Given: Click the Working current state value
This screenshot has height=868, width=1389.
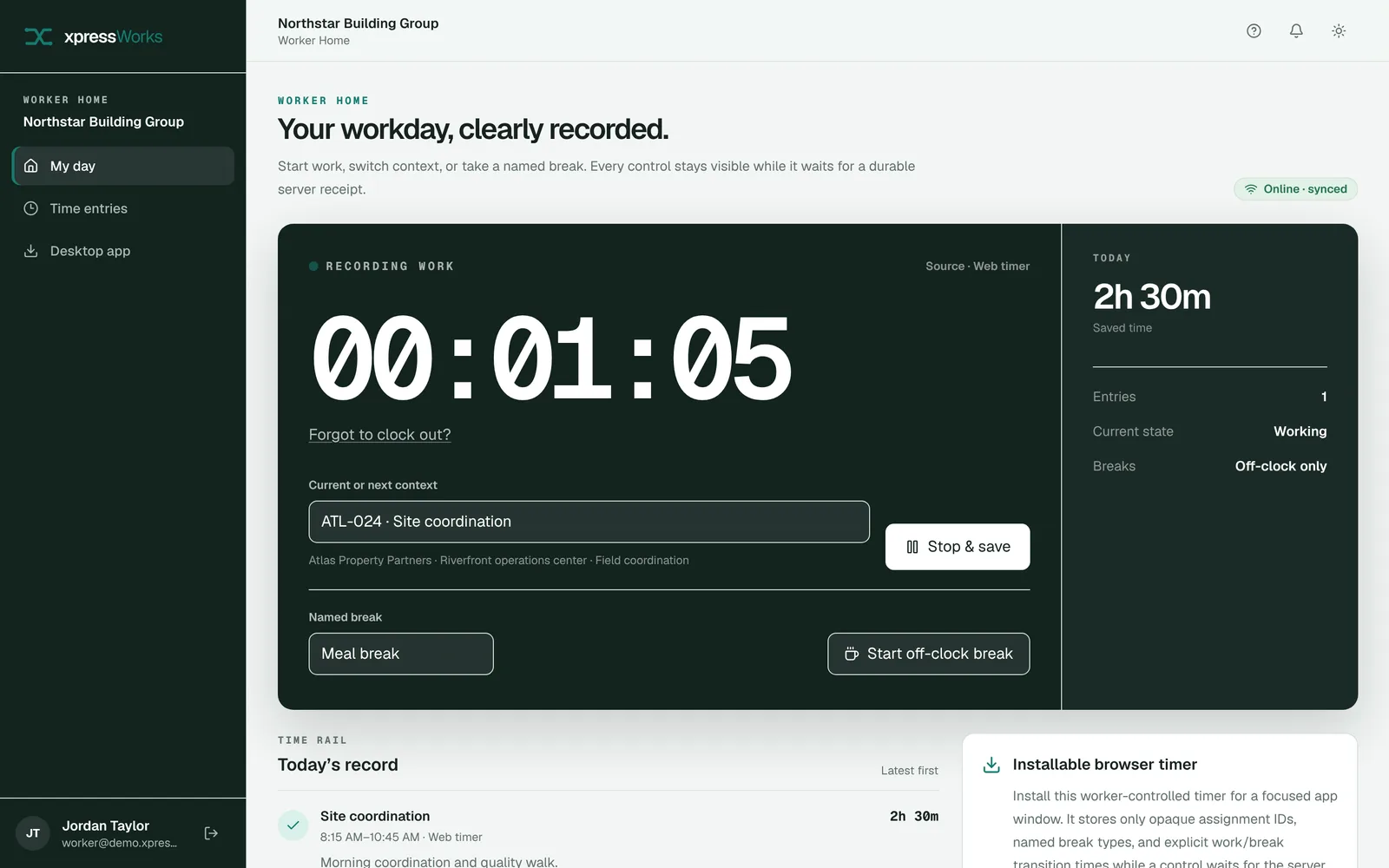Looking at the screenshot, I should (1300, 431).
